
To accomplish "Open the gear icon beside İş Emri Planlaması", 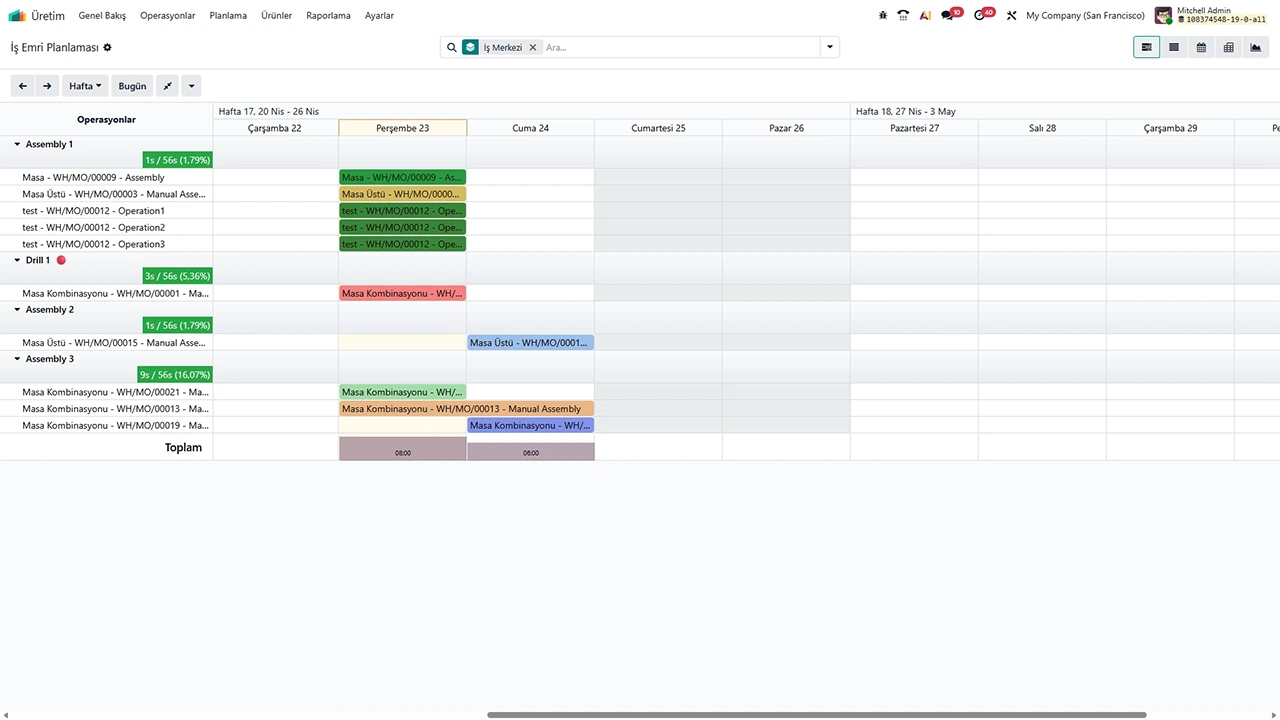I will click(108, 47).
